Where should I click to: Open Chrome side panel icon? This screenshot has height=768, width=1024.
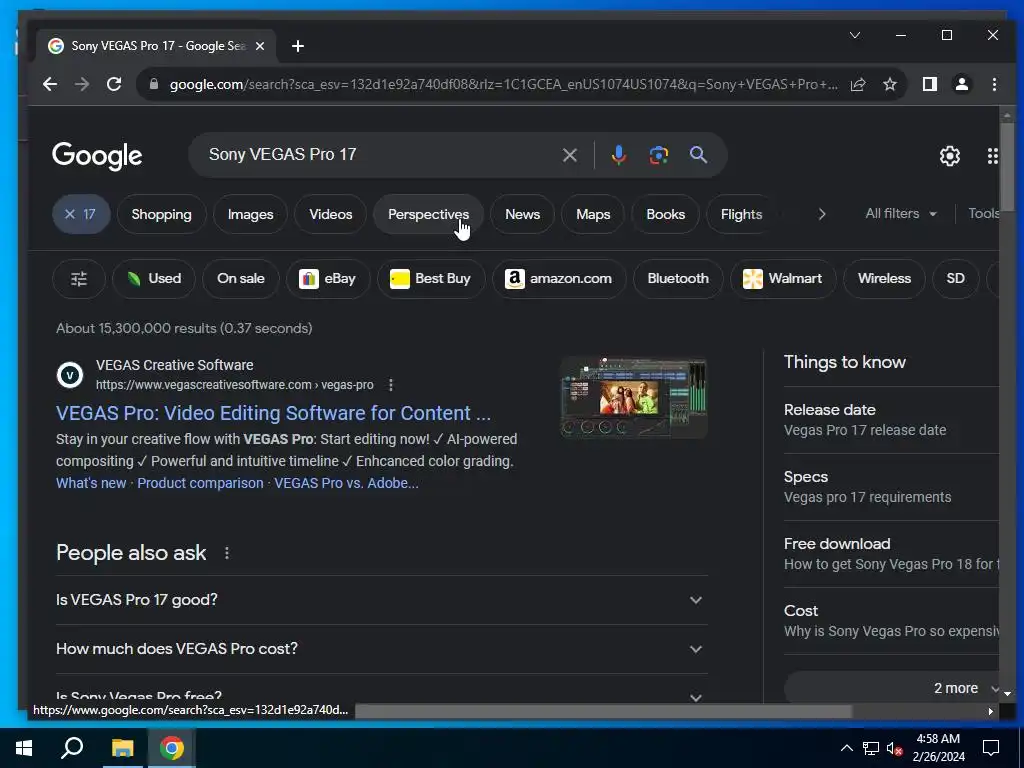click(x=930, y=84)
